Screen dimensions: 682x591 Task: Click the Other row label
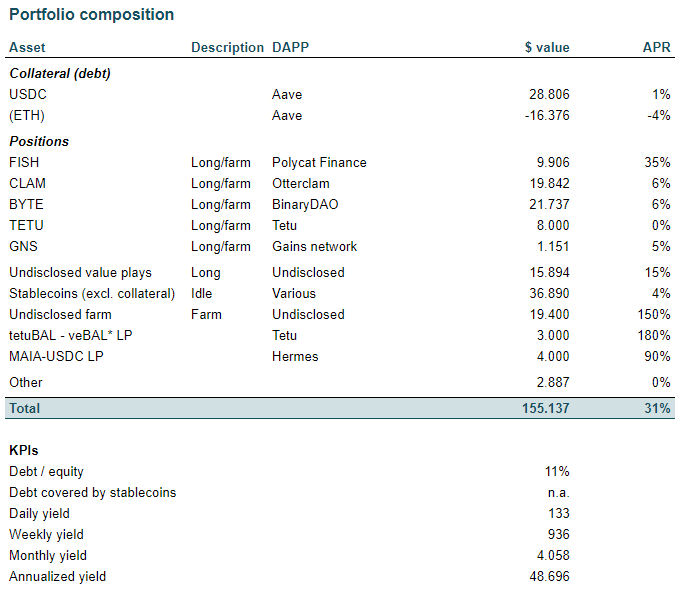point(26,383)
